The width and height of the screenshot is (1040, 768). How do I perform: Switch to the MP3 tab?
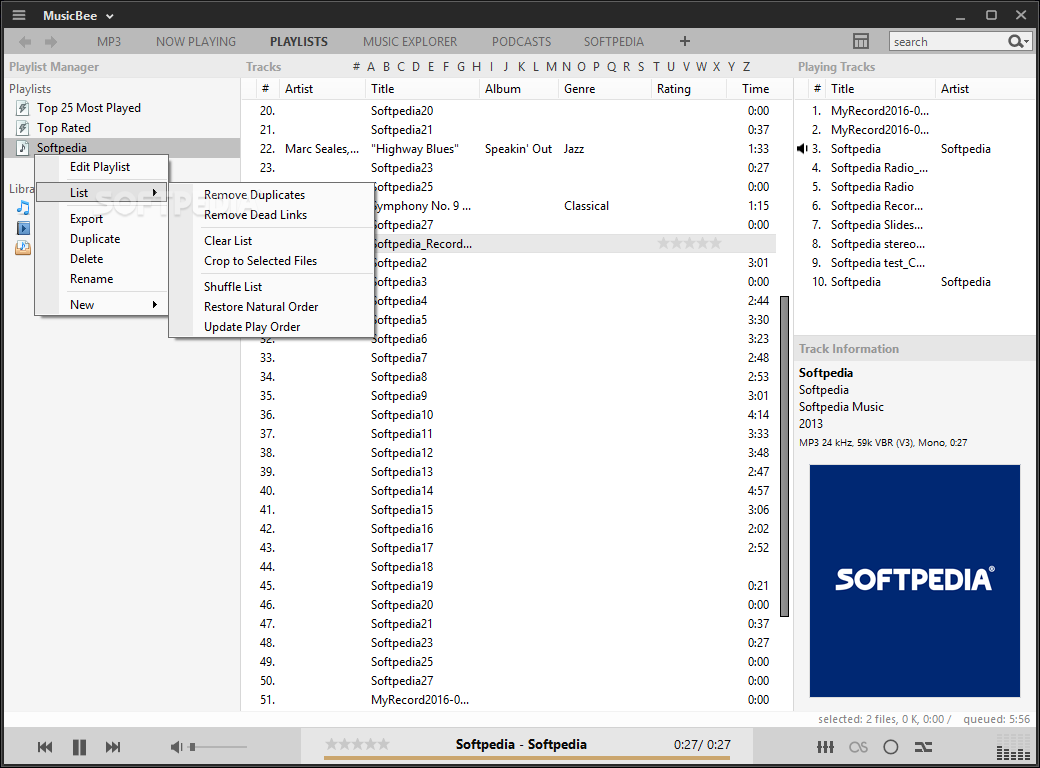click(109, 42)
